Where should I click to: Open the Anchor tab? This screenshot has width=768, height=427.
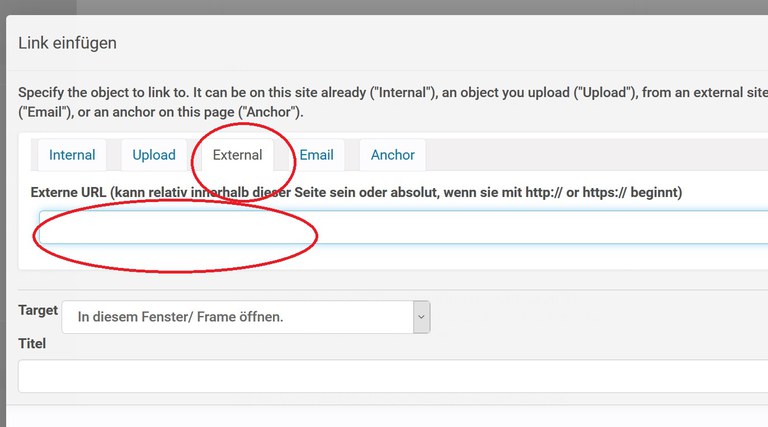tap(393, 155)
